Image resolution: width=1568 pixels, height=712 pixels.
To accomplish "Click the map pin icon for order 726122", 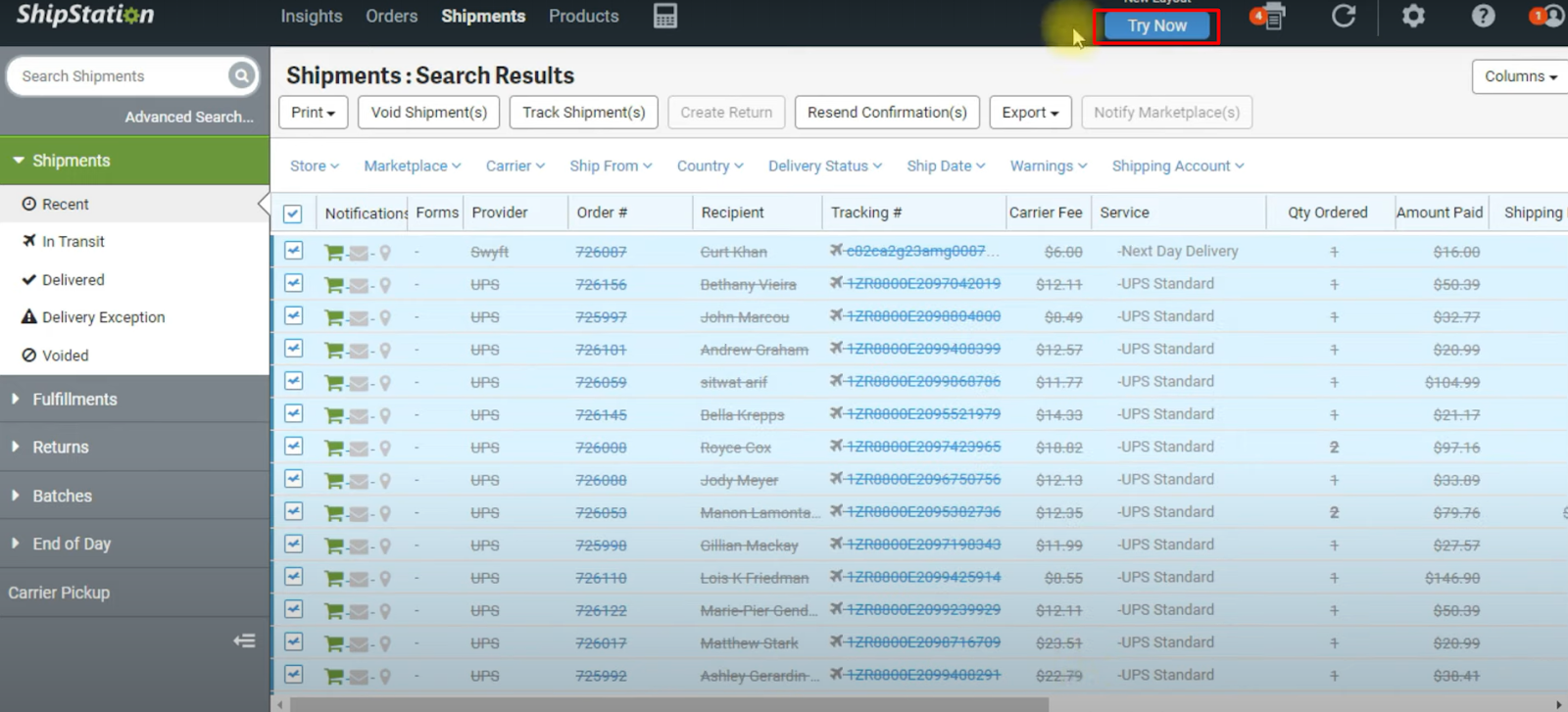I will pyautogui.click(x=385, y=612).
